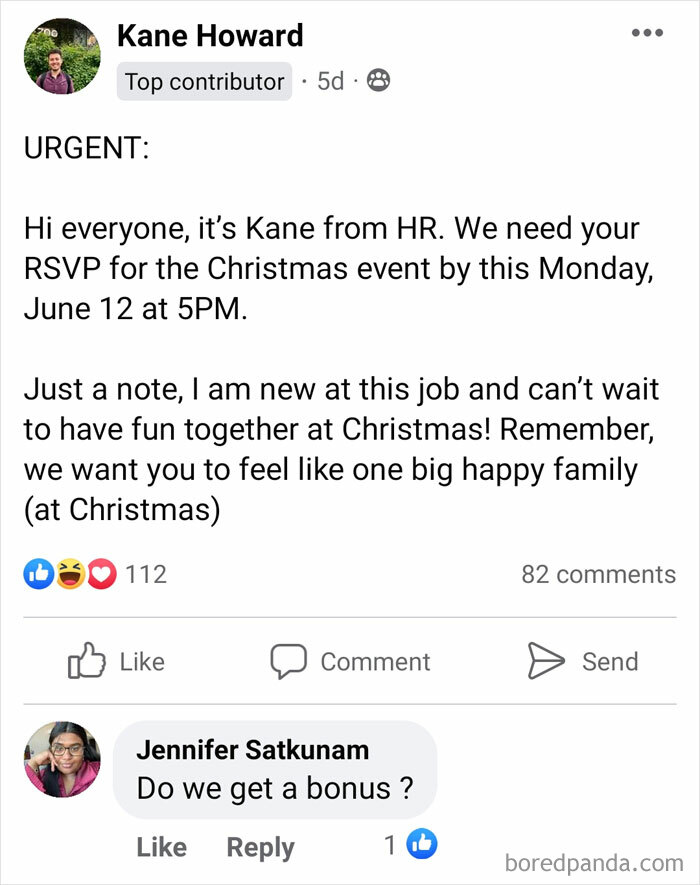Viewport: 700px width, 885px height.
Task: Open the post timestamp showing 5d
Action: click(x=330, y=82)
